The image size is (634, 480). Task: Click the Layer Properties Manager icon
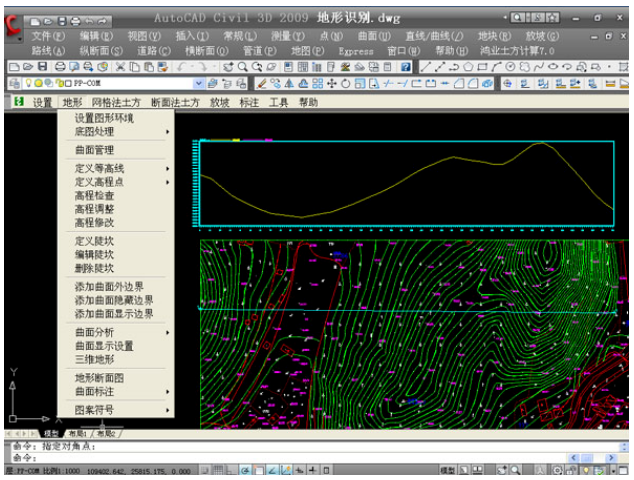tap(15, 84)
